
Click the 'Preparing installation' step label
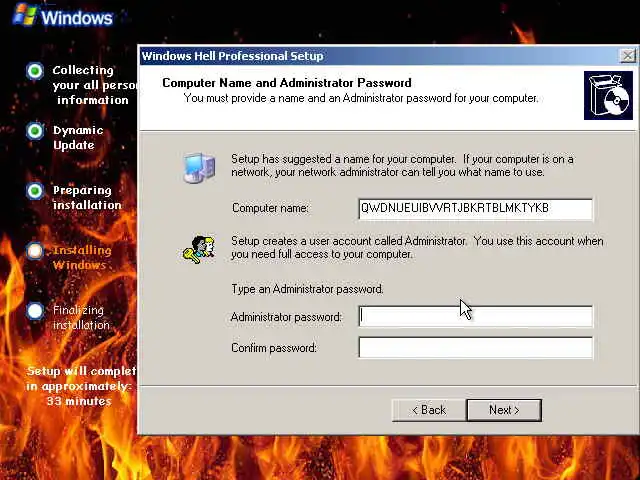pos(87,198)
